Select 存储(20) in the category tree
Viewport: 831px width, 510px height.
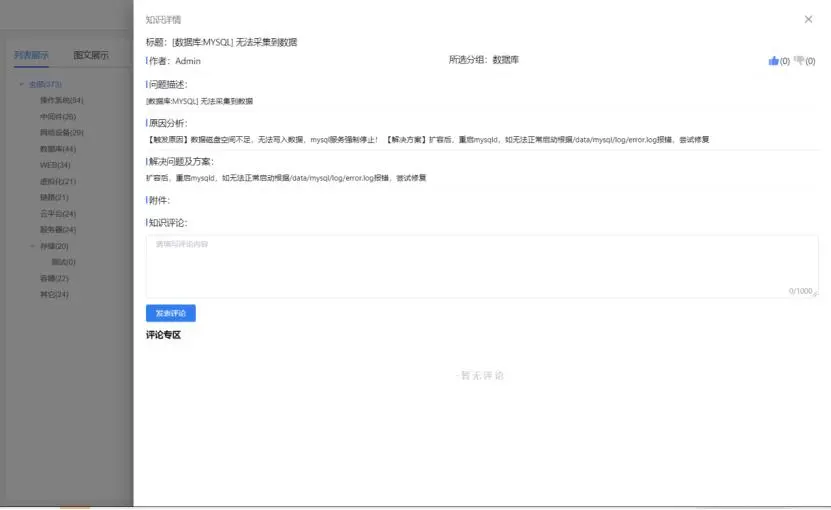pyautogui.click(x=54, y=246)
